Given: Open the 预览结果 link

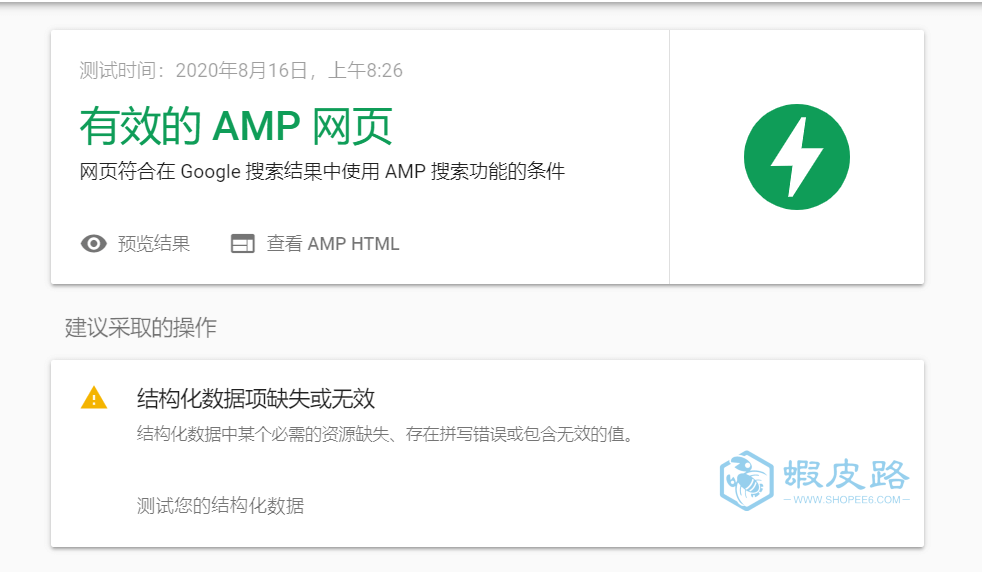Looking at the screenshot, I should tap(153, 244).
